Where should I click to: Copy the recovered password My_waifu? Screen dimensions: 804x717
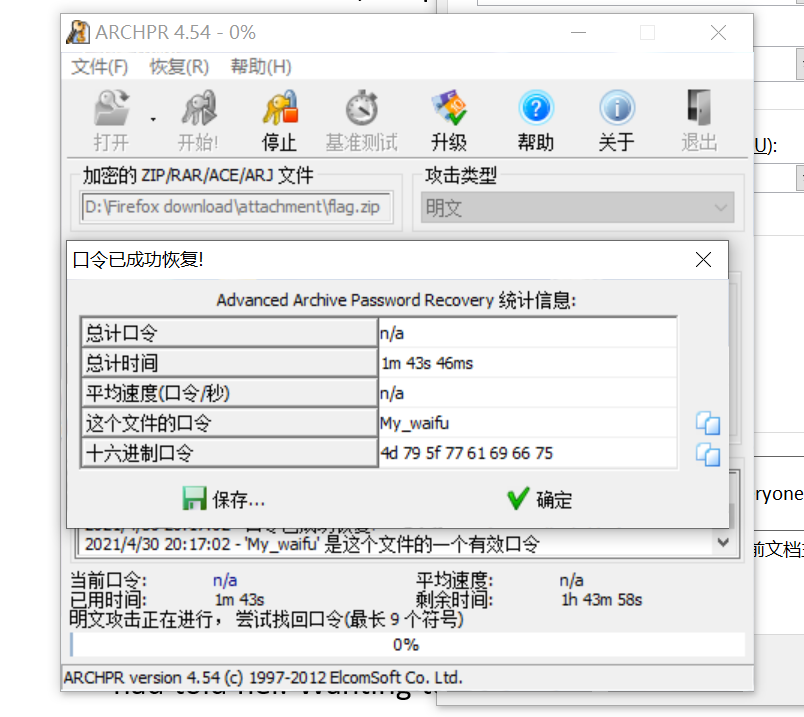click(708, 424)
